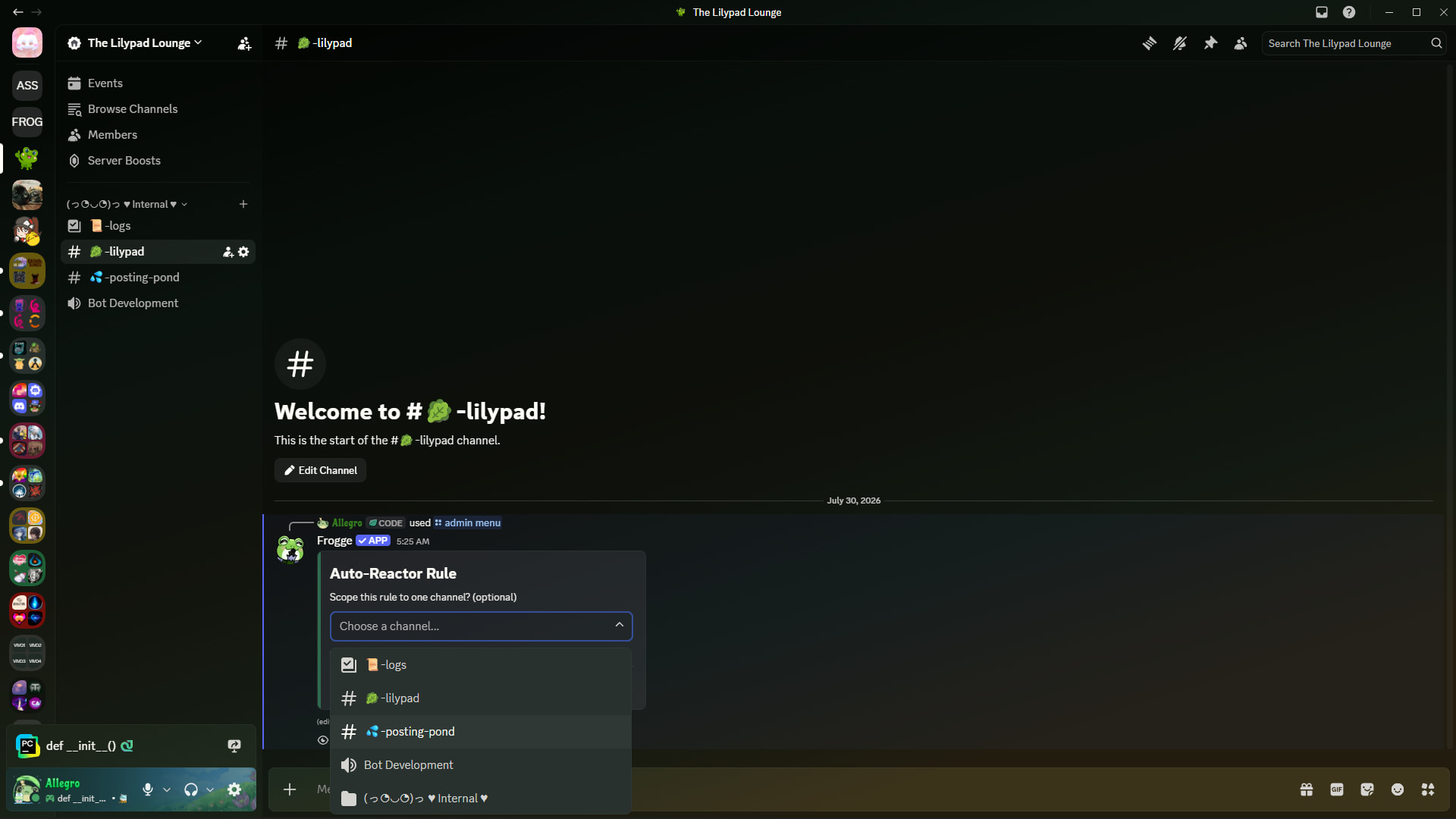Viewport: 1456px width, 819px height.
Task: Open the FROG server icon
Action: 27,122
